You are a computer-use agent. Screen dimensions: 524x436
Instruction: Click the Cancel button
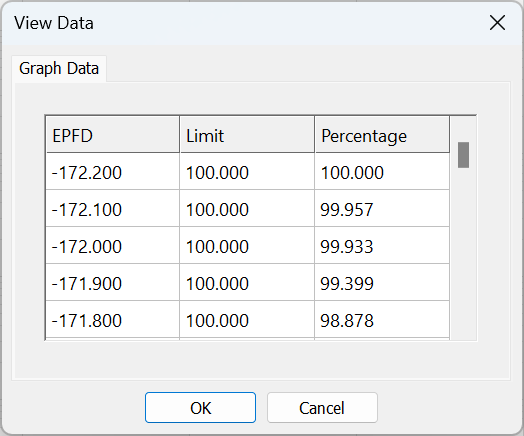point(322,408)
